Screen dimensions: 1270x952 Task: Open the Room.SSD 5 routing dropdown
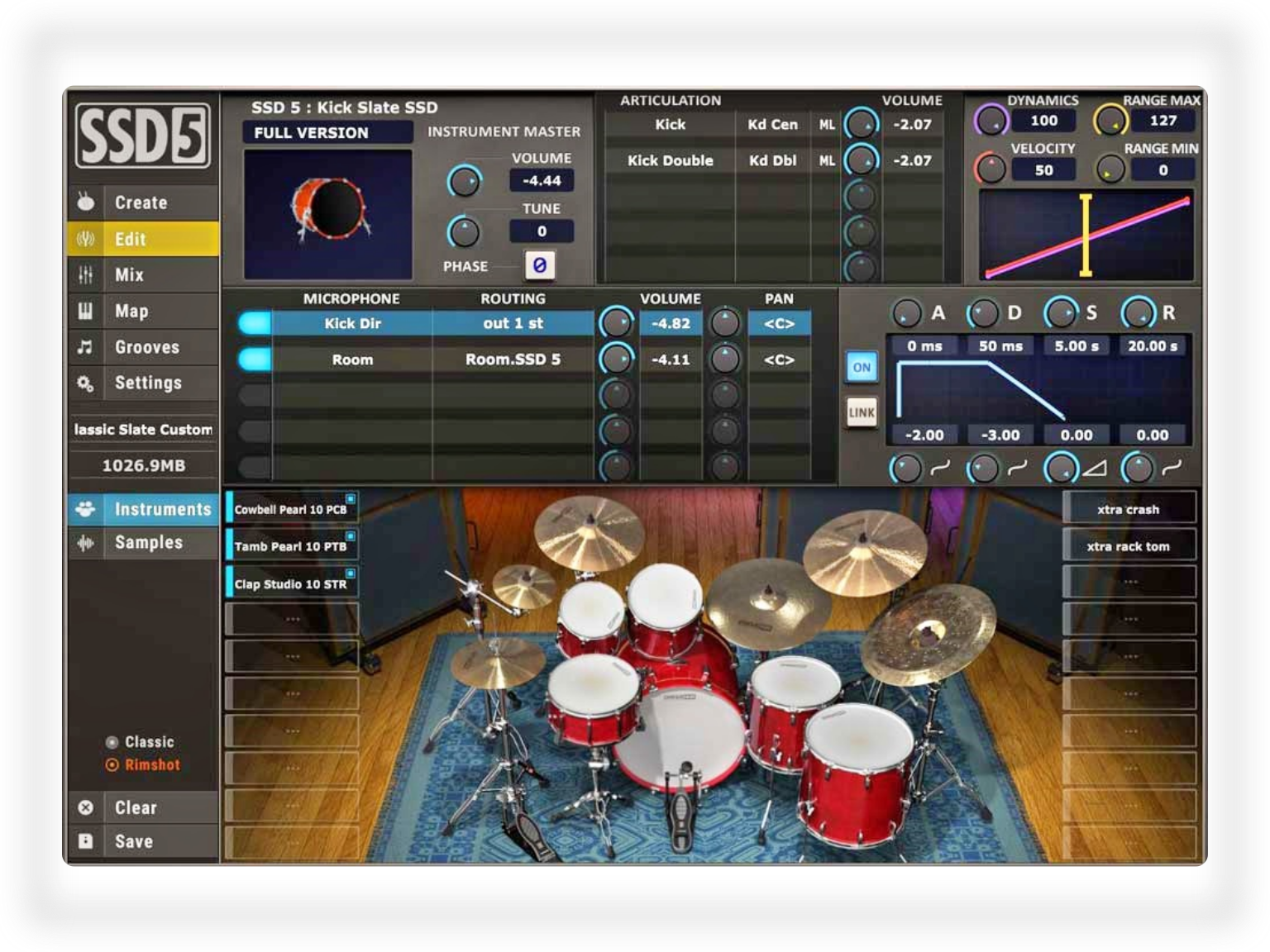pyautogui.click(x=513, y=359)
